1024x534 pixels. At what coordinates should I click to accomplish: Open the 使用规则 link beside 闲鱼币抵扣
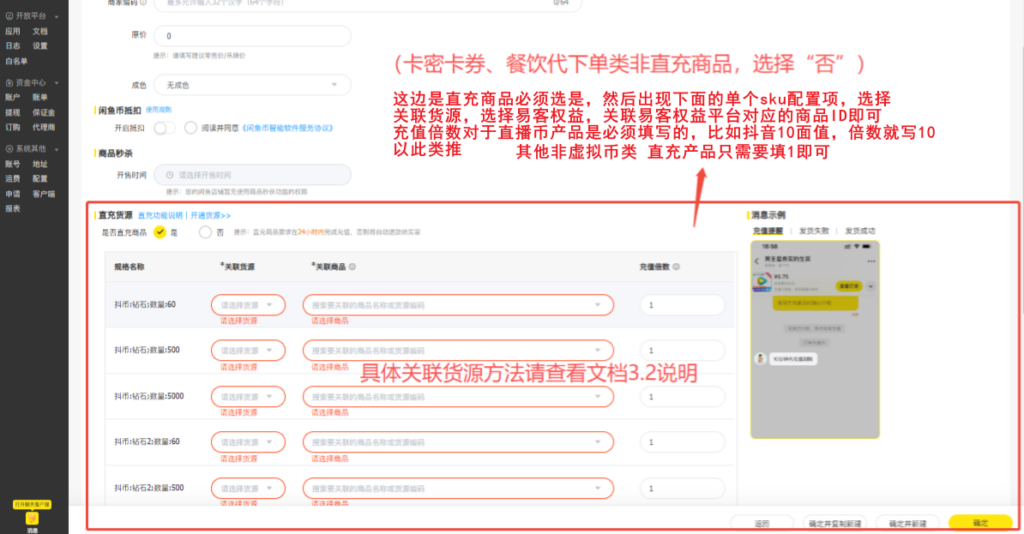pos(159,110)
